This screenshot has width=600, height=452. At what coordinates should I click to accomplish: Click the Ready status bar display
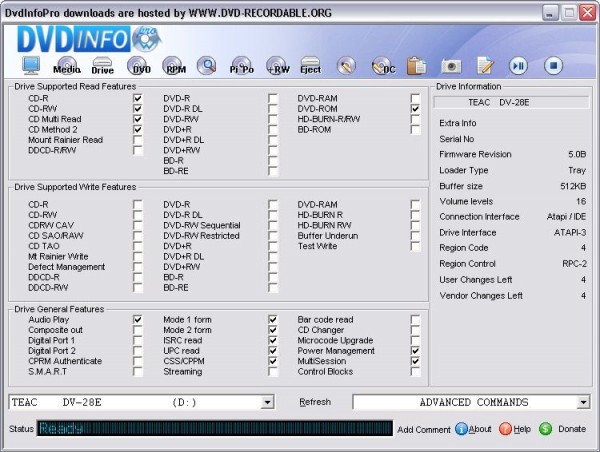tap(215, 429)
